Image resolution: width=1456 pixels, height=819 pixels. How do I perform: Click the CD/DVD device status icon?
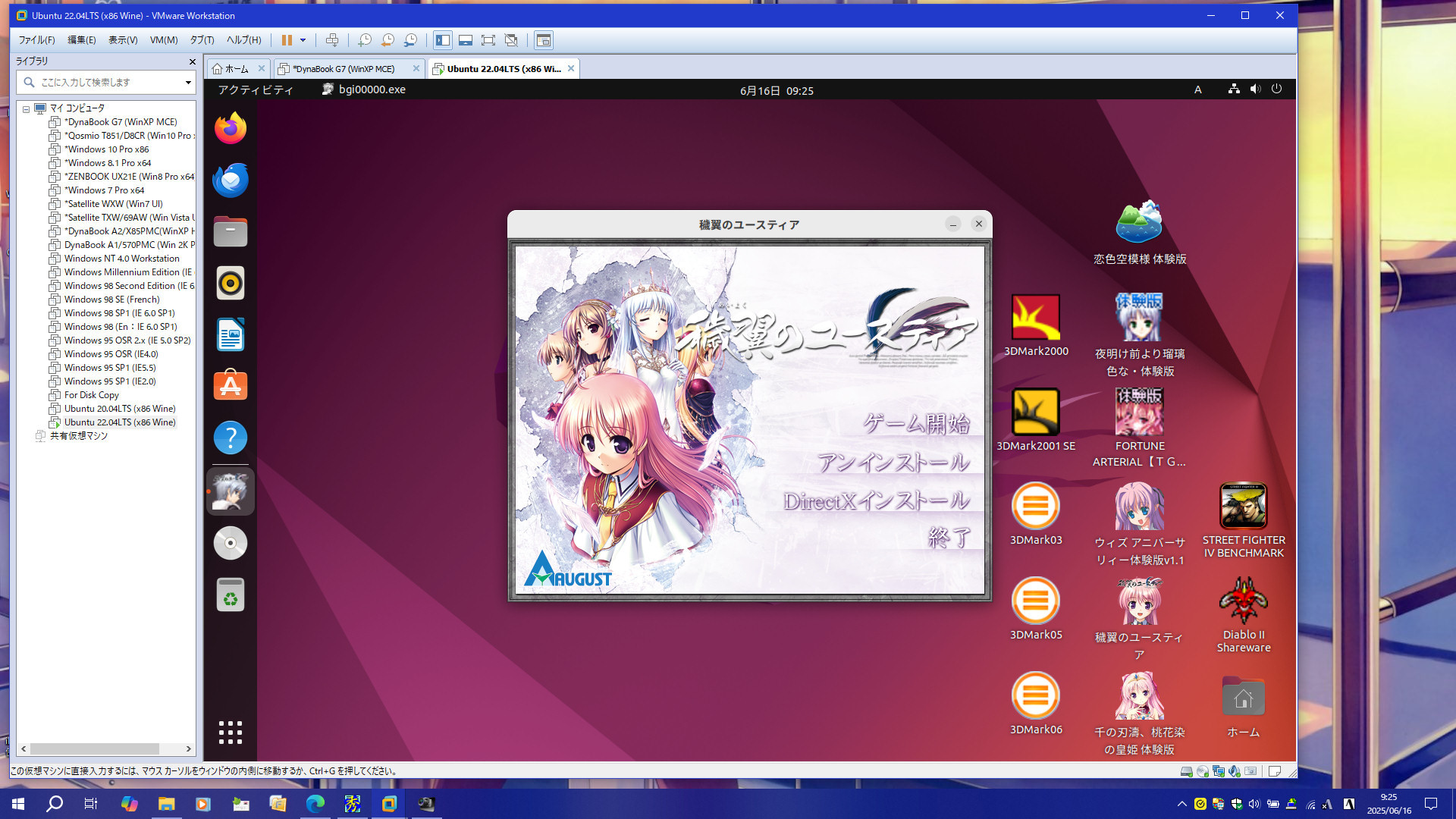(1203, 771)
